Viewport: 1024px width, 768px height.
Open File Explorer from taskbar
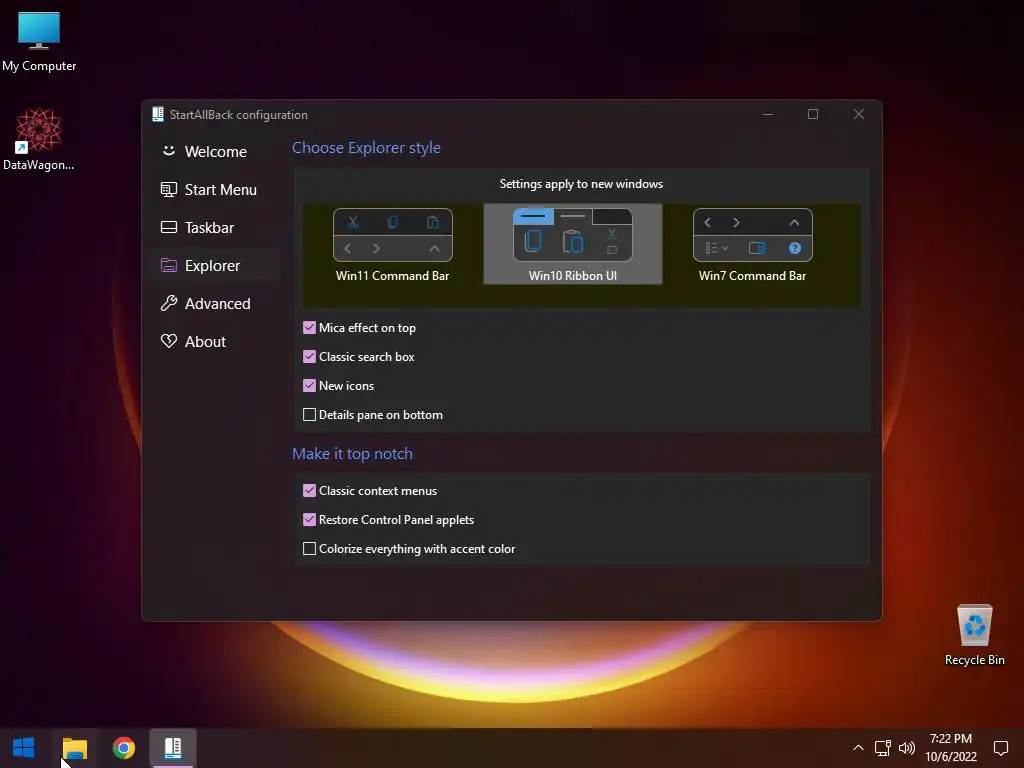pos(74,748)
